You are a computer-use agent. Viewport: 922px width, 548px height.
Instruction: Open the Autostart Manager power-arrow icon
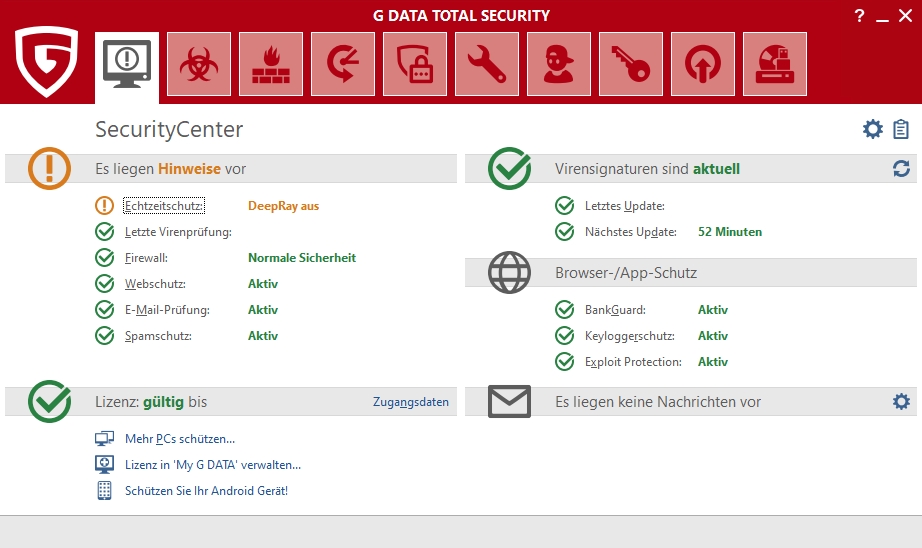tap(703, 64)
